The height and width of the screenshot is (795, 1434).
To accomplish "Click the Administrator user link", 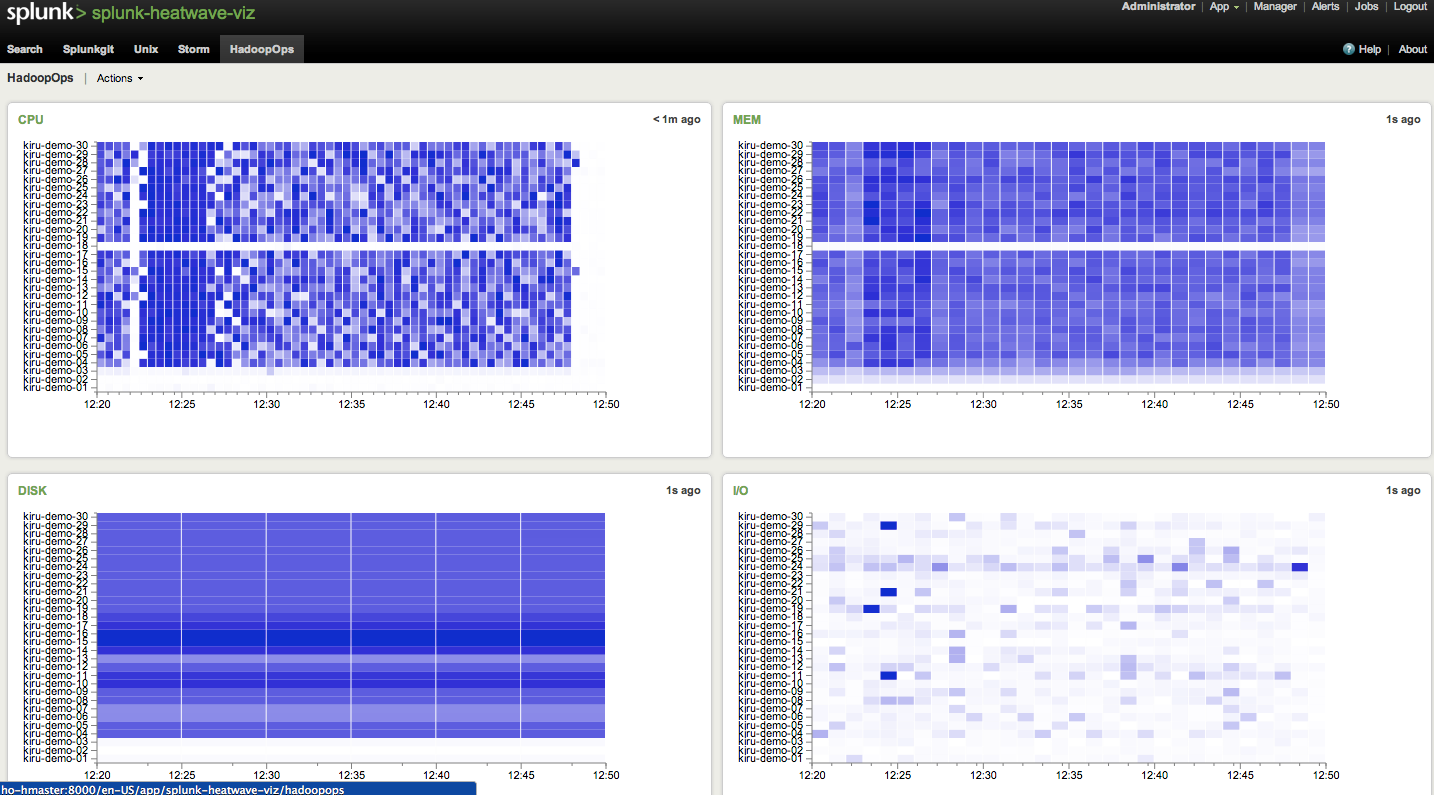I will coord(1158,6).
